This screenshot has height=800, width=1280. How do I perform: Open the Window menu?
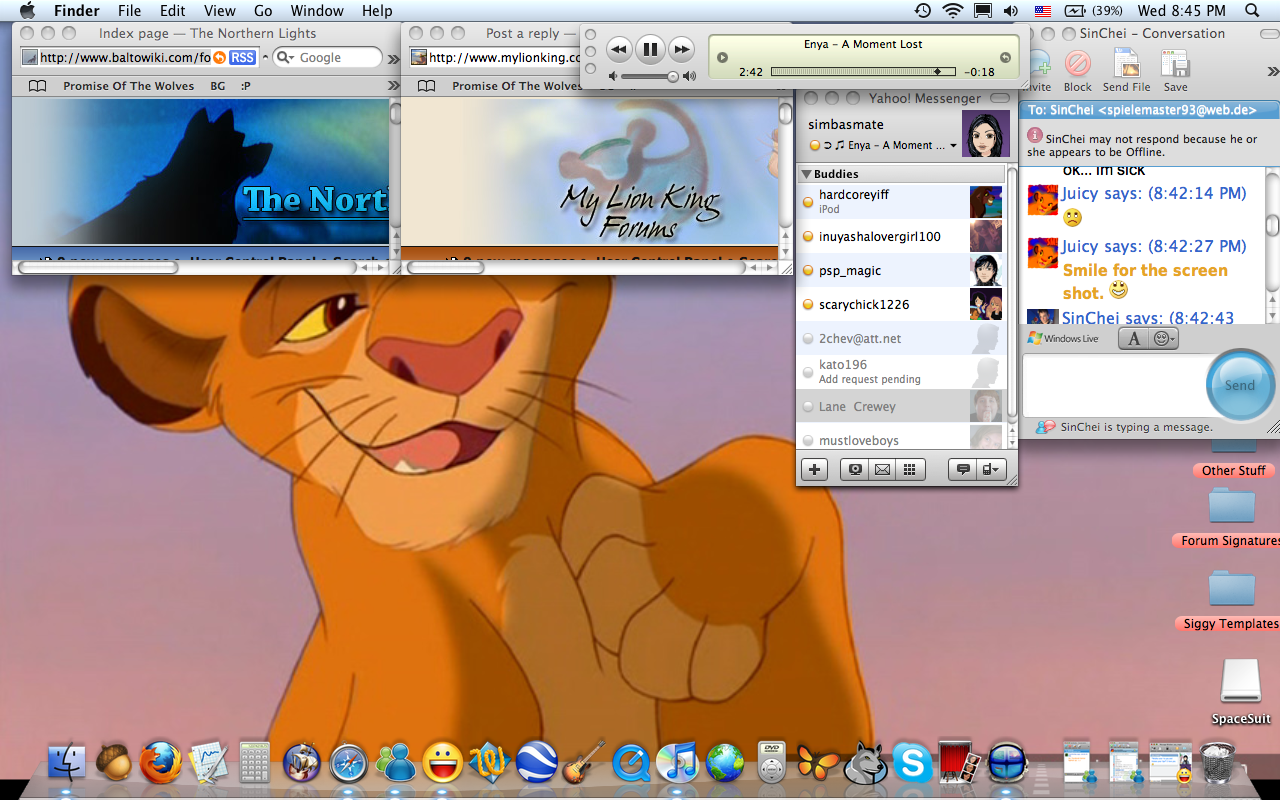click(317, 11)
